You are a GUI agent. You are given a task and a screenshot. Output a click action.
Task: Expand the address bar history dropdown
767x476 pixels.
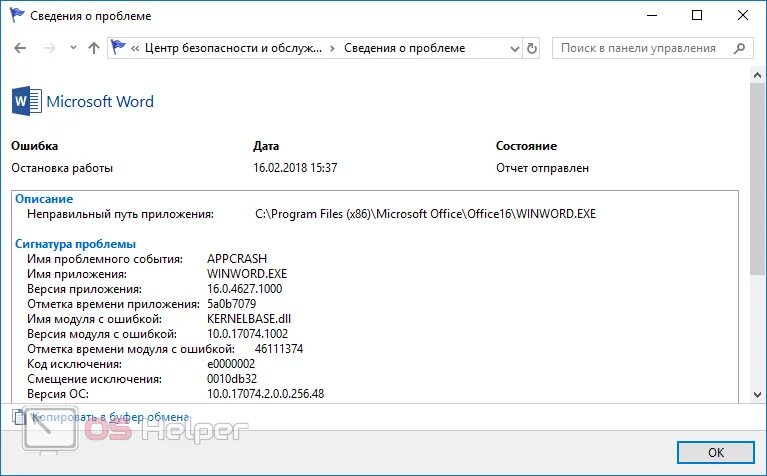click(x=514, y=48)
